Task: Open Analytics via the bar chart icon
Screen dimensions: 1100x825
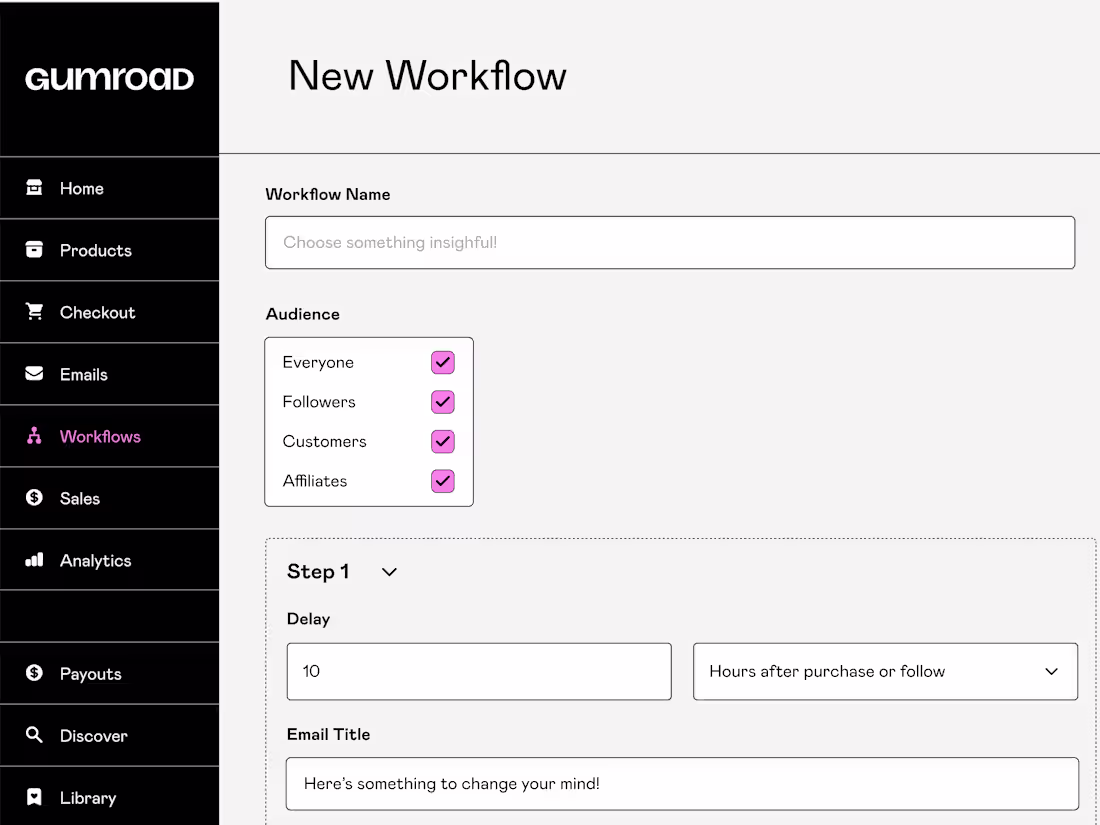Action: click(x=33, y=560)
